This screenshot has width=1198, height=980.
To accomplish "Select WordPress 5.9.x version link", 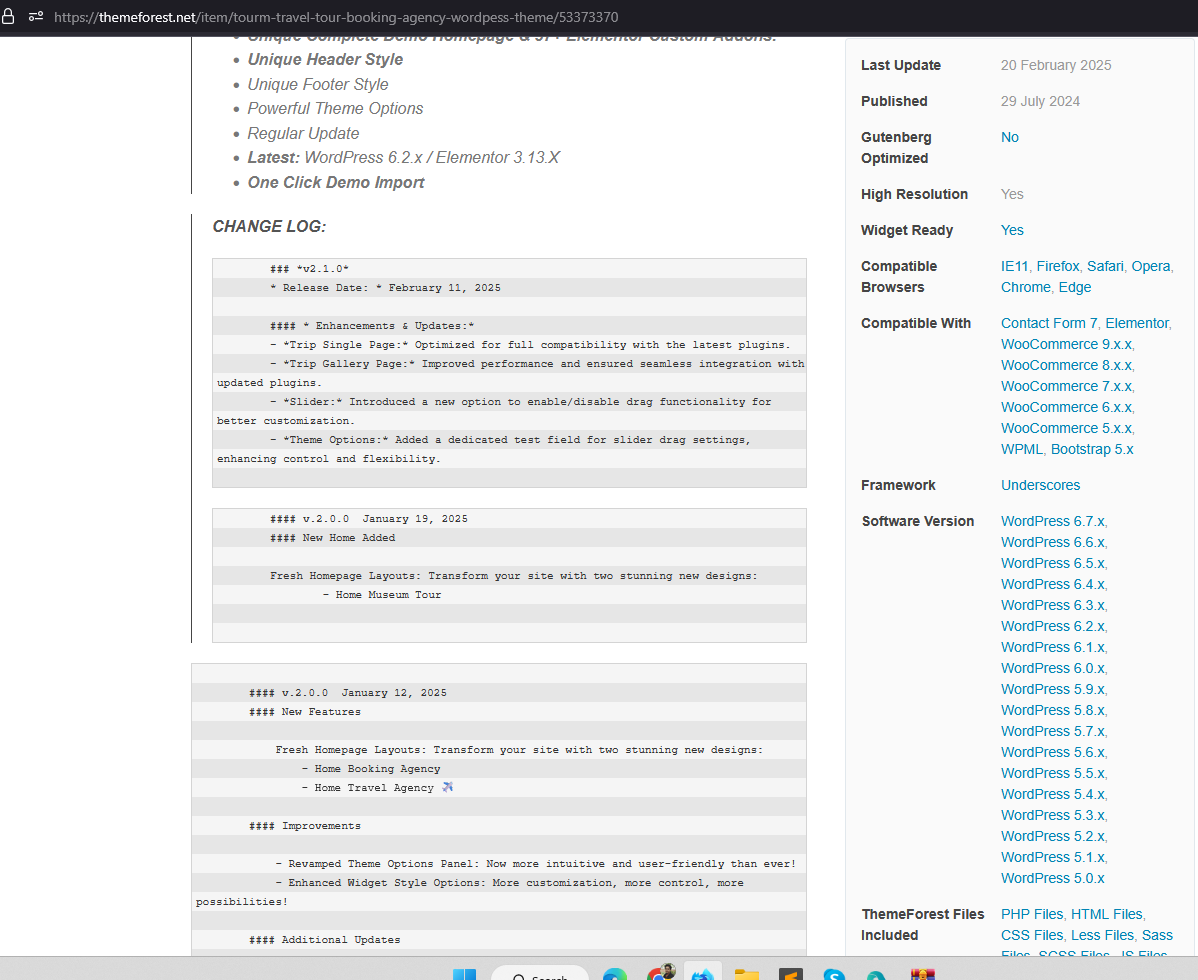I will 1052,689.
